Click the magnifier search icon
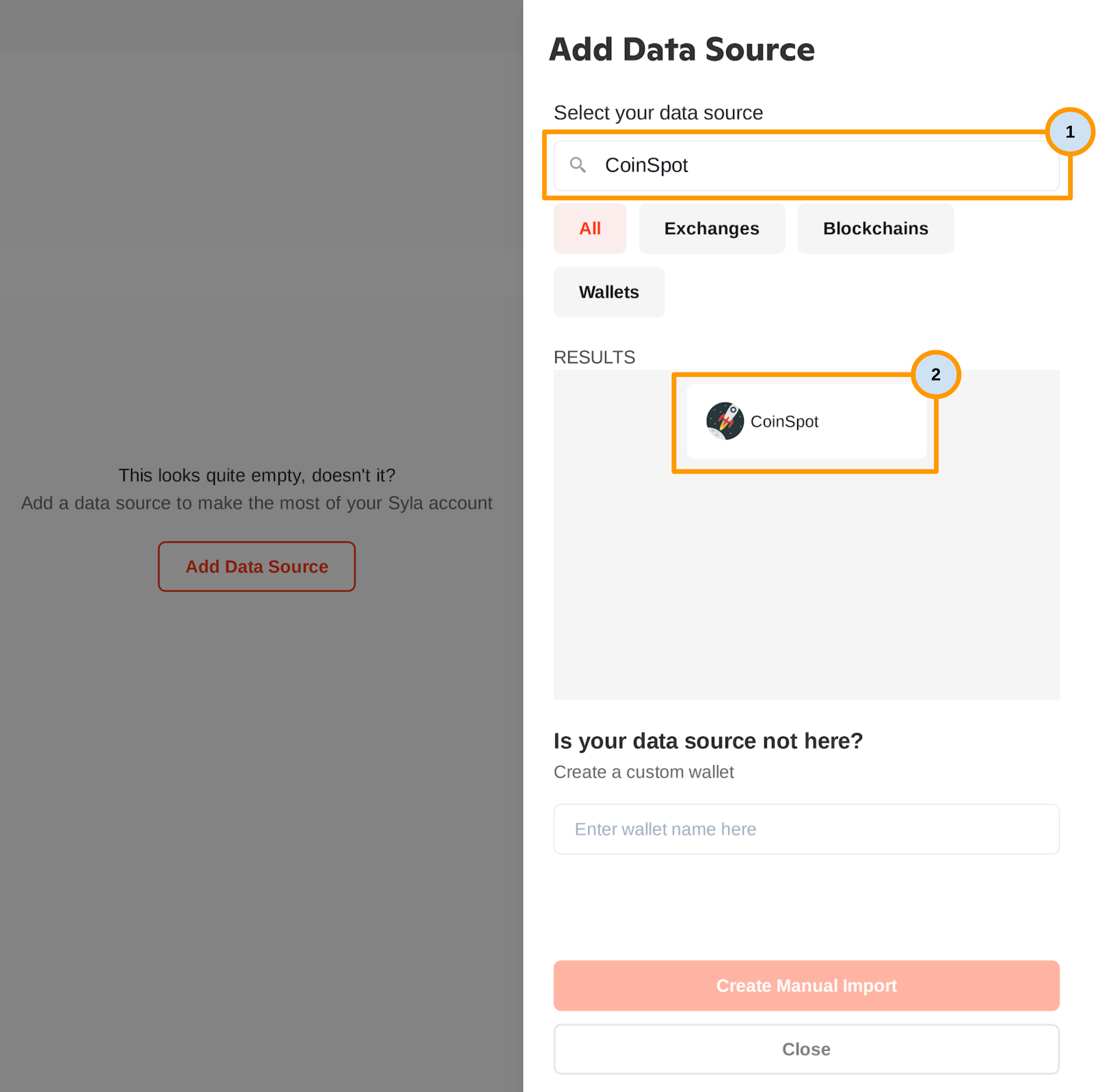 coord(578,165)
